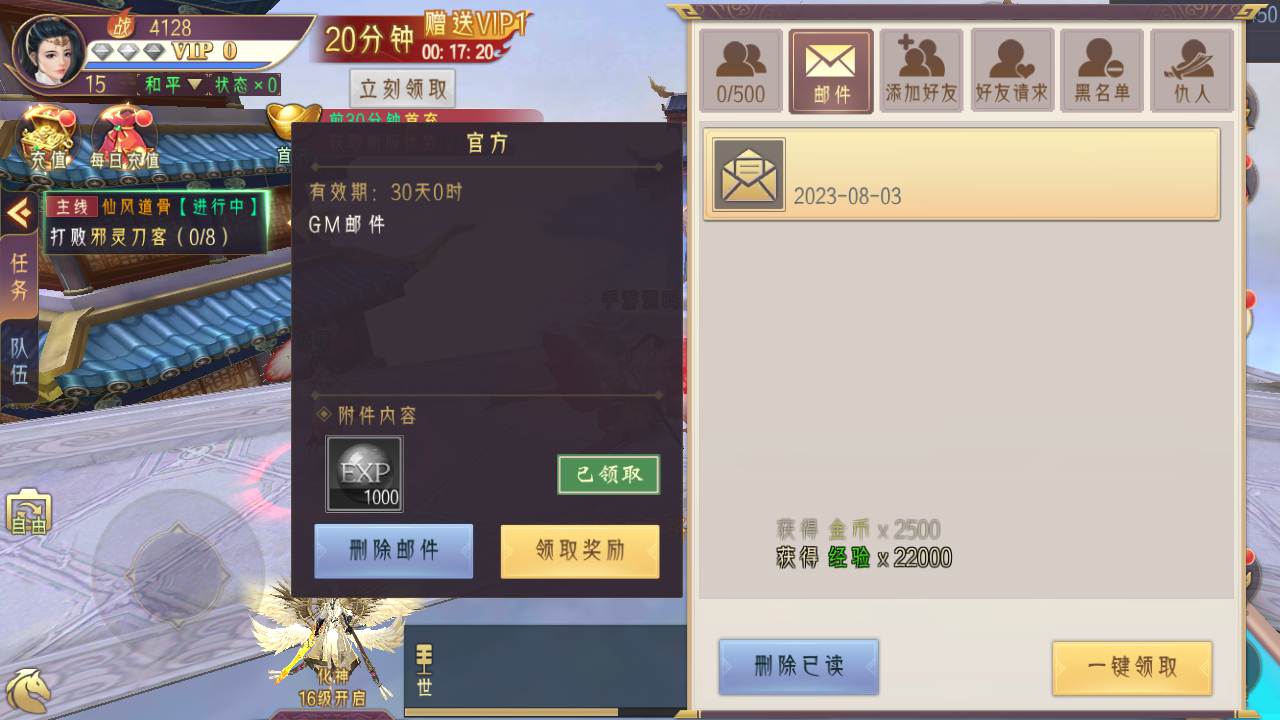The height and width of the screenshot is (720, 1280).
Task: Open the 黑名单 blacklist icon
Action: (1102, 70)
